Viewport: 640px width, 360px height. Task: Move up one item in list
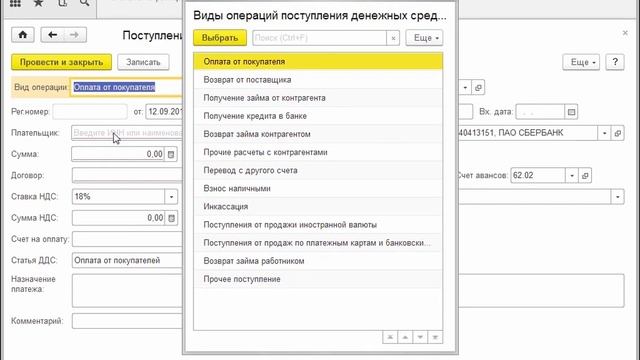405,337
